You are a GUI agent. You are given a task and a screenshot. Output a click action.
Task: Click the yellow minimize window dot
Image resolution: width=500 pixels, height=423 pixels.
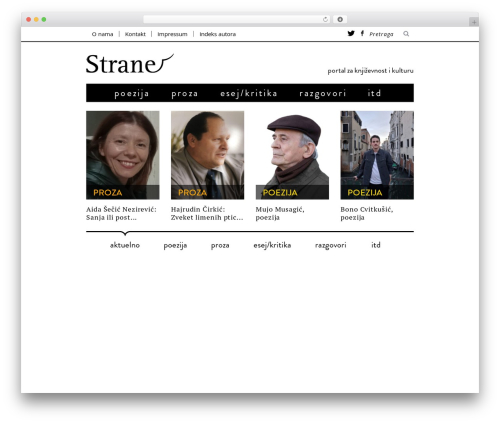[36, 20]
